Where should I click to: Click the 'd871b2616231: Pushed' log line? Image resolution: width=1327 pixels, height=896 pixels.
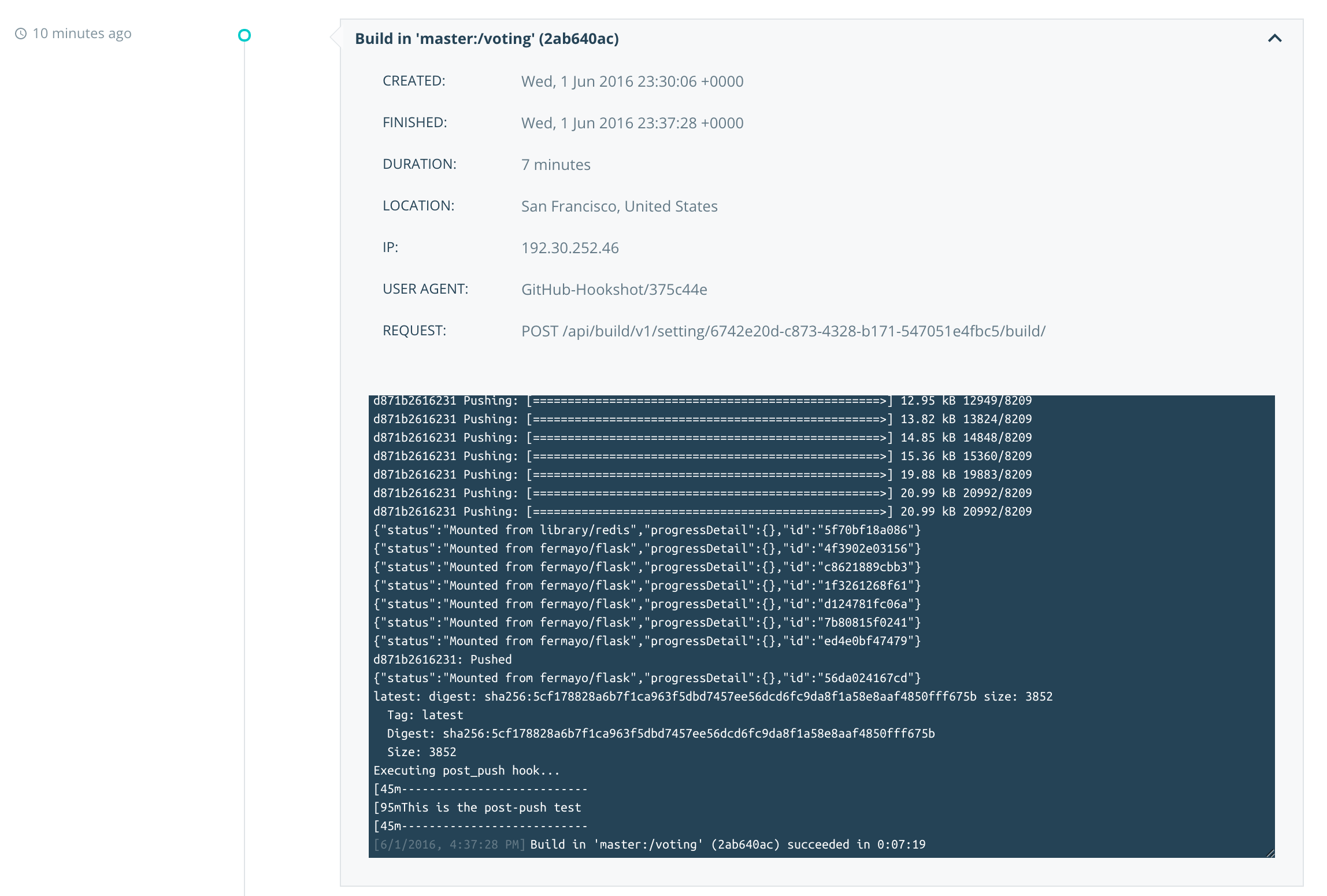[x=442, y=660]
